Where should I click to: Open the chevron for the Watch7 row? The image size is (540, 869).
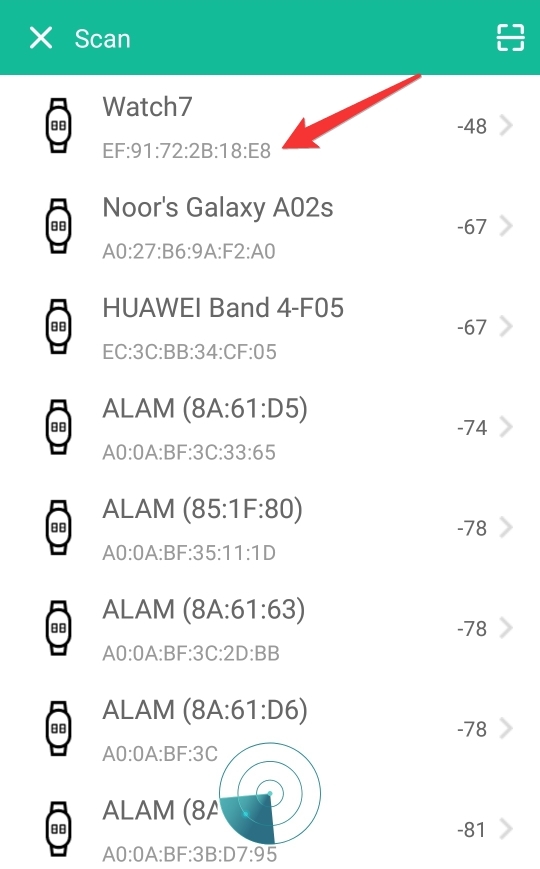[506, 126]
